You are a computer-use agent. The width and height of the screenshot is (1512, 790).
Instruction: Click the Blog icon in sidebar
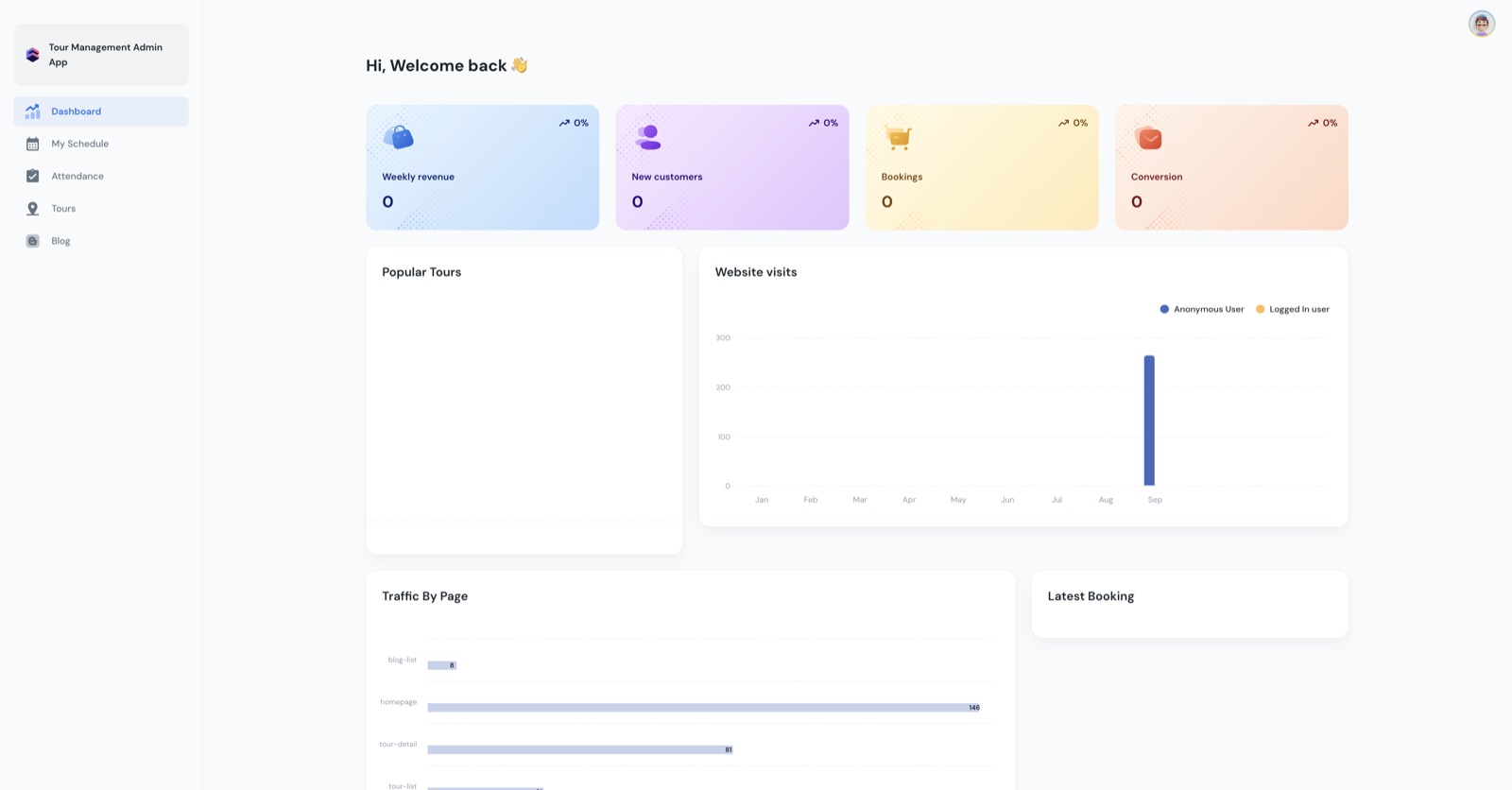click(32, 241)
